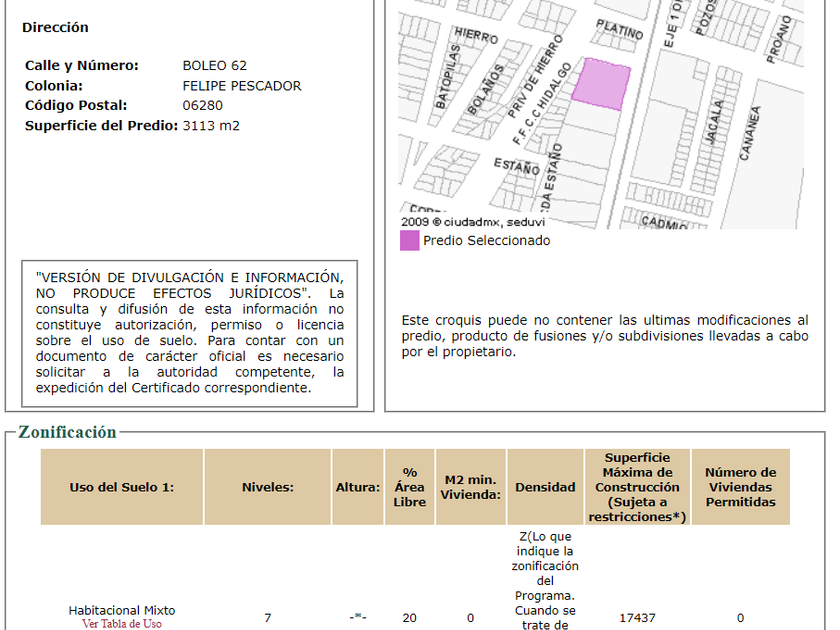
Task: Select the colonia value 'FELIPE PESCADOR'
Action: (242, 86)
